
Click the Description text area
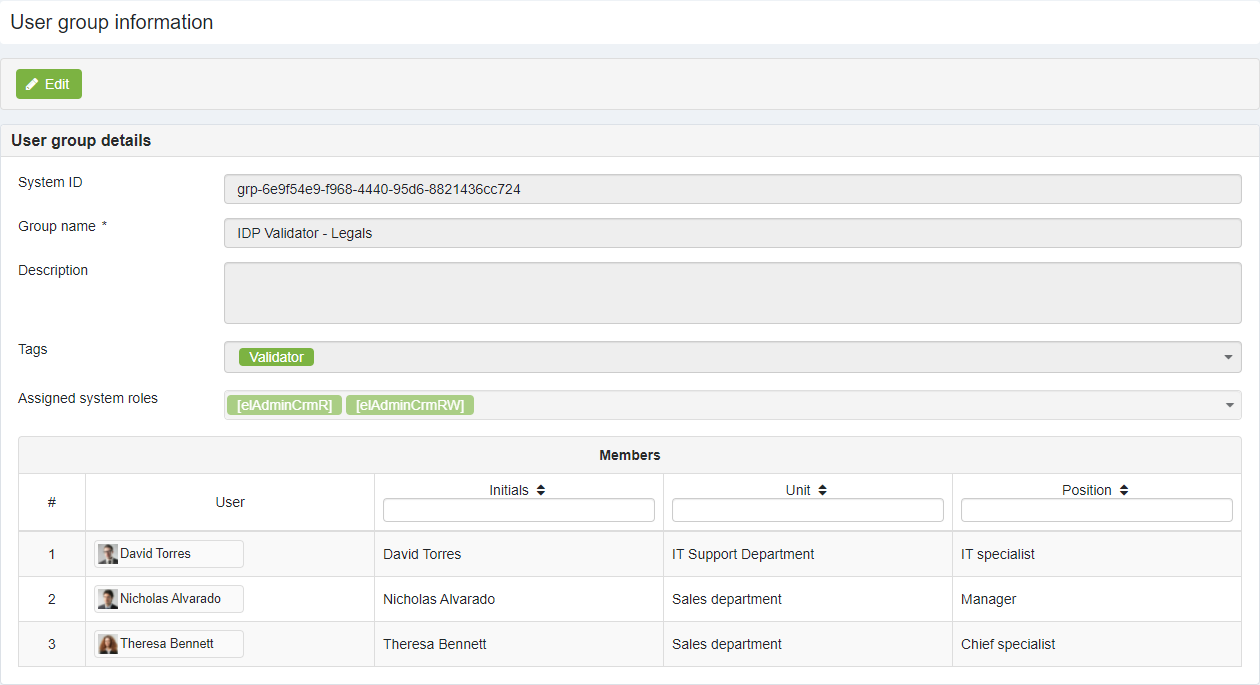732,293
